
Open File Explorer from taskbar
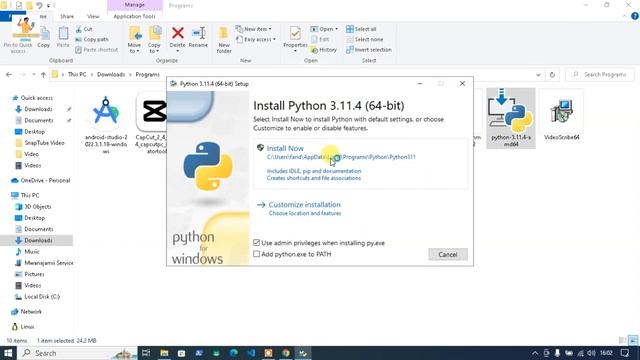164,353
